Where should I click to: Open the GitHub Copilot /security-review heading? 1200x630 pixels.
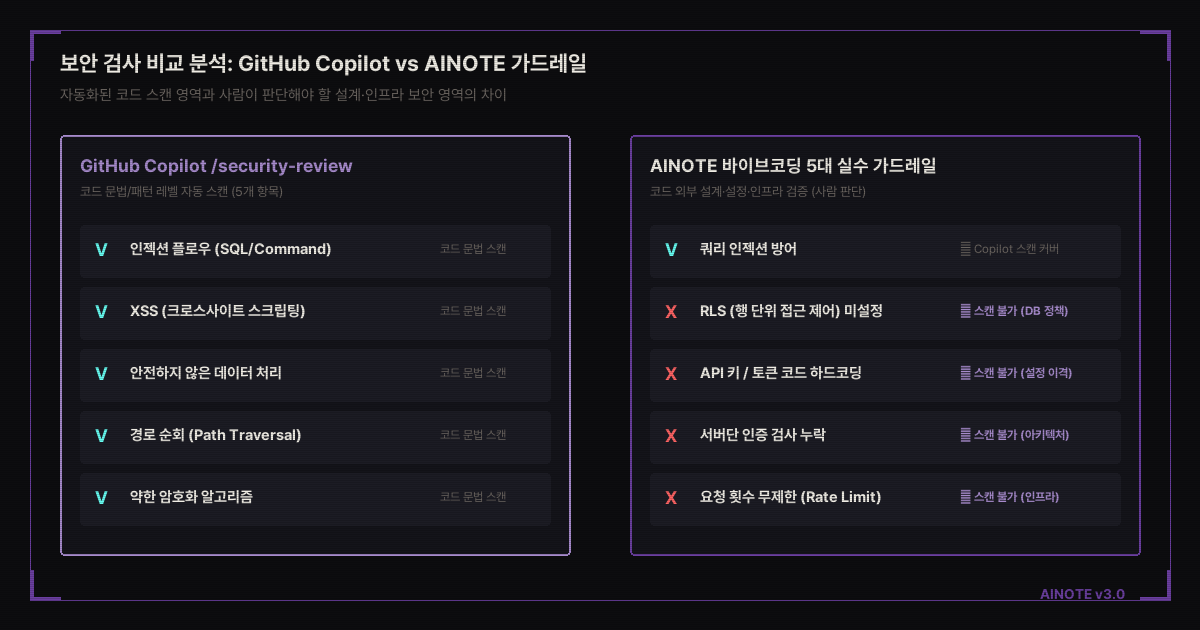coord(216,166)
